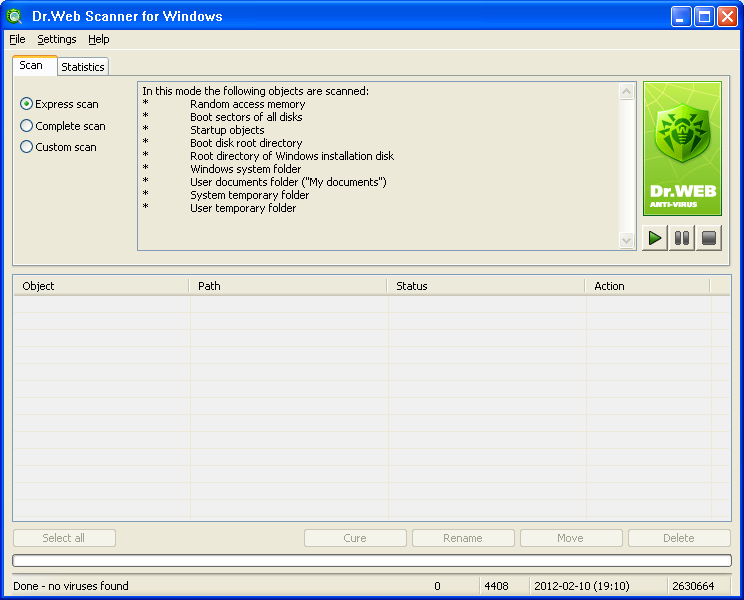Click the 'User documents folder' line
This screenshot has width=744, height=600.
[288, 182]
